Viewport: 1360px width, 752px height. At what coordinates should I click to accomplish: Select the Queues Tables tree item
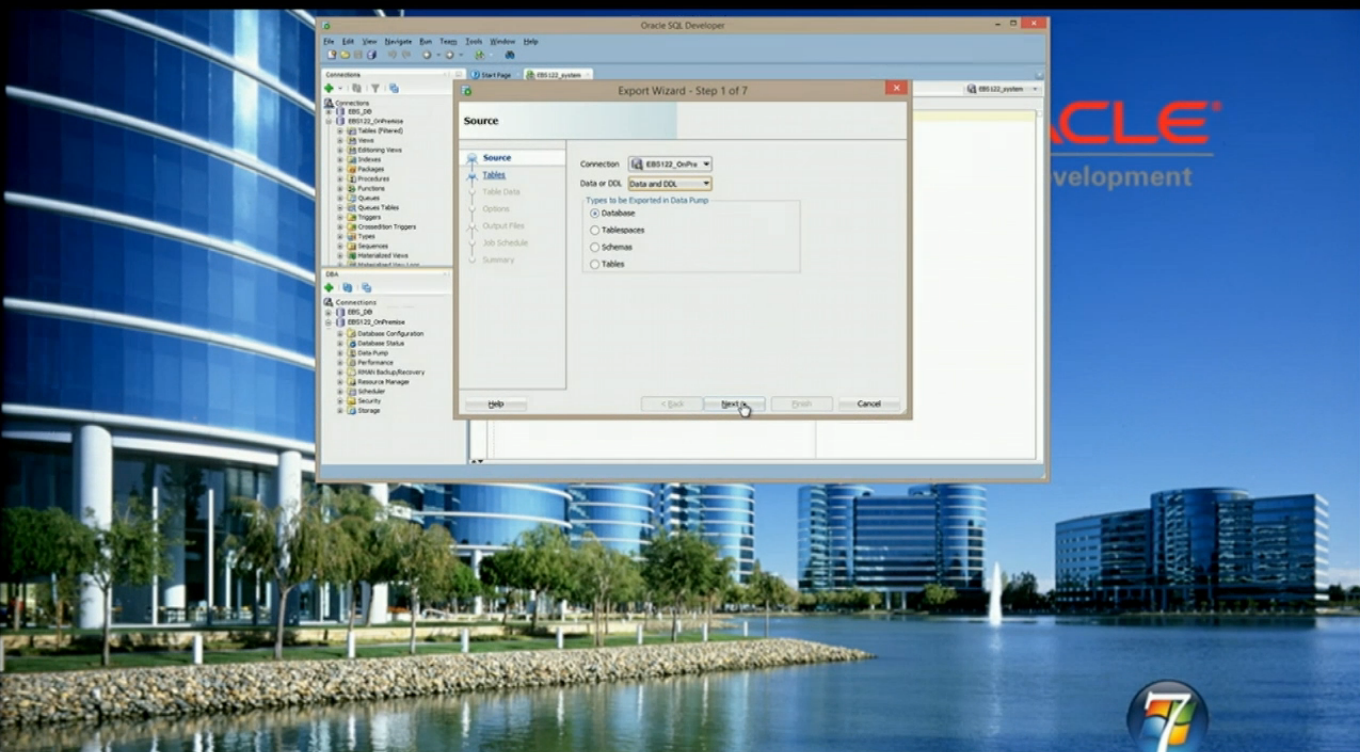click(x=378, y=207)
